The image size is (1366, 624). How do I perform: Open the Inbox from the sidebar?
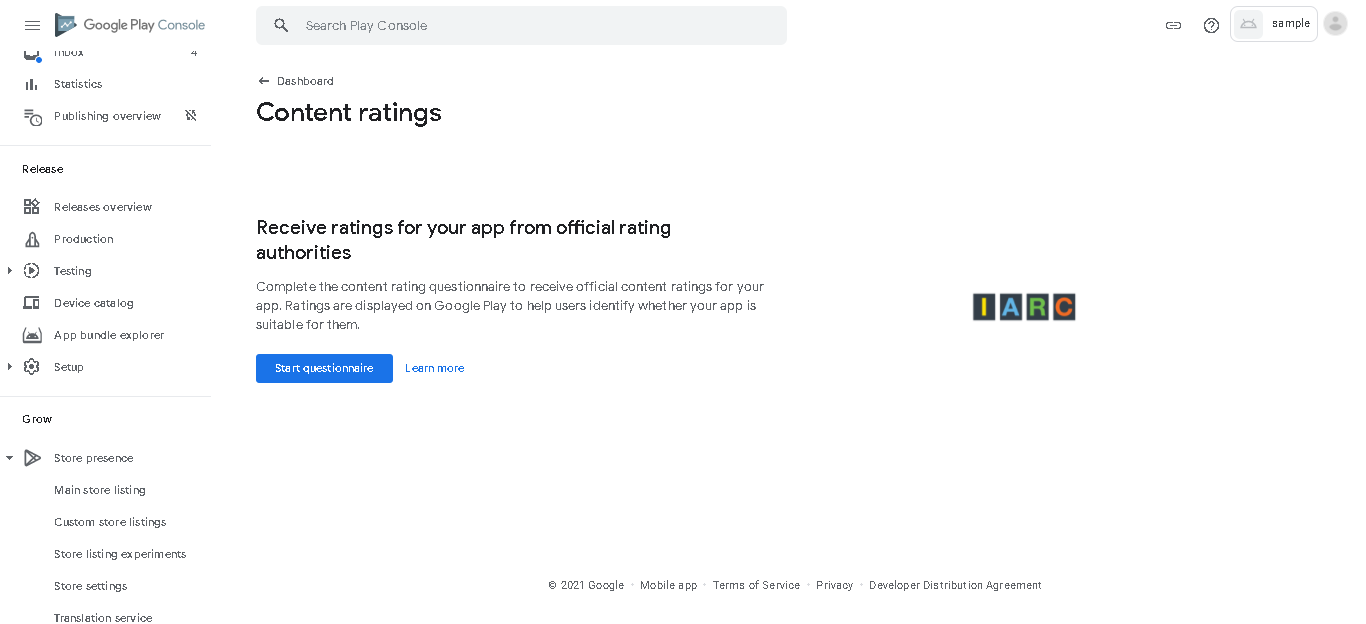click(71, 52)
